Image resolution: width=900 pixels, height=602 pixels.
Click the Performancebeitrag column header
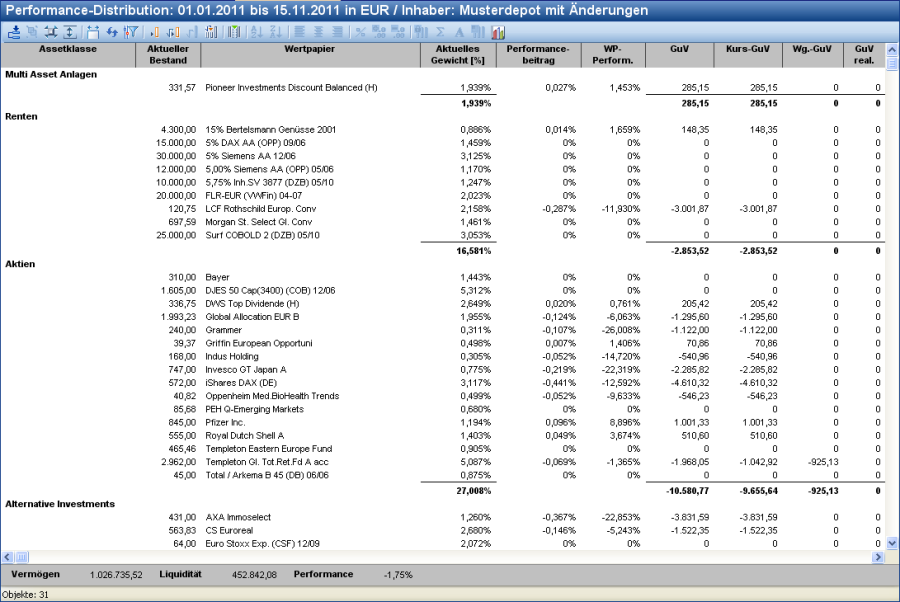tap(538, 54)
